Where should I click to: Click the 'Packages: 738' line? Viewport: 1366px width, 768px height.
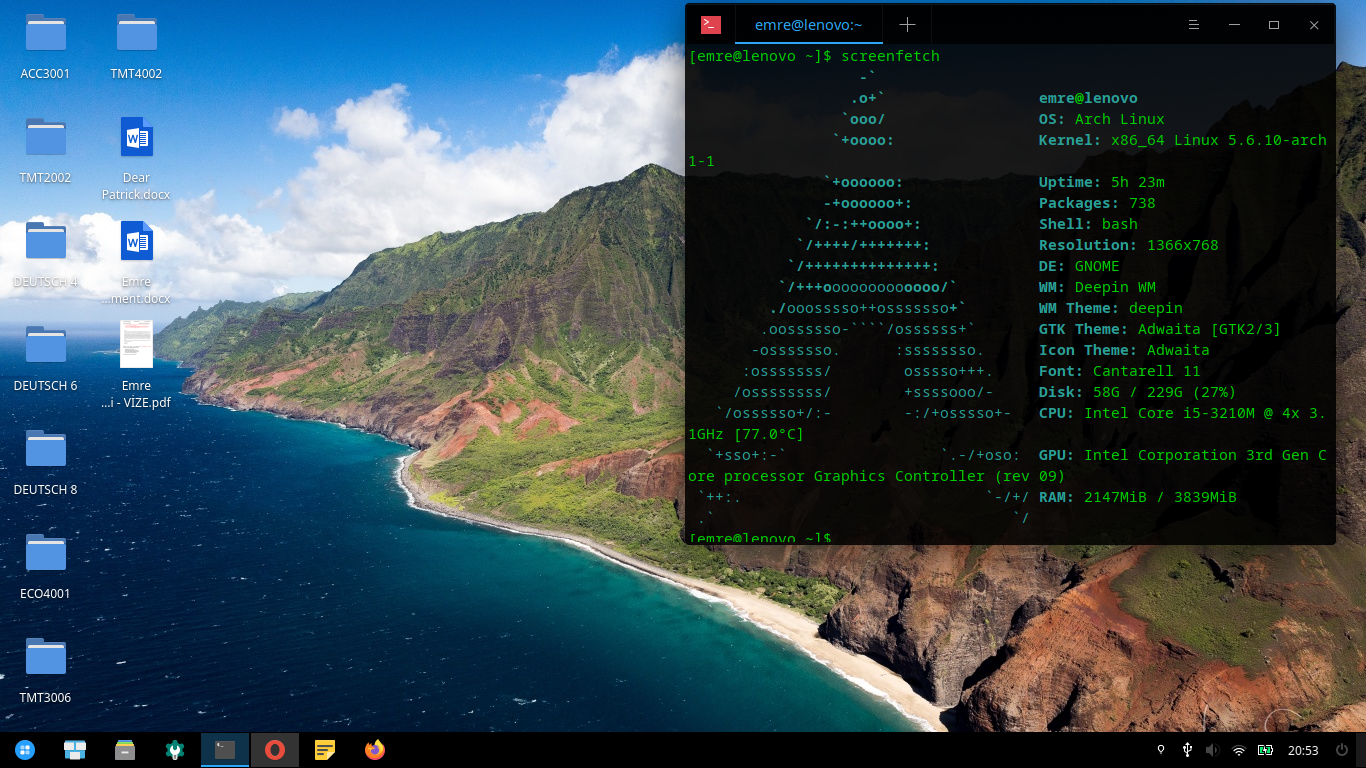[1097, 203]
